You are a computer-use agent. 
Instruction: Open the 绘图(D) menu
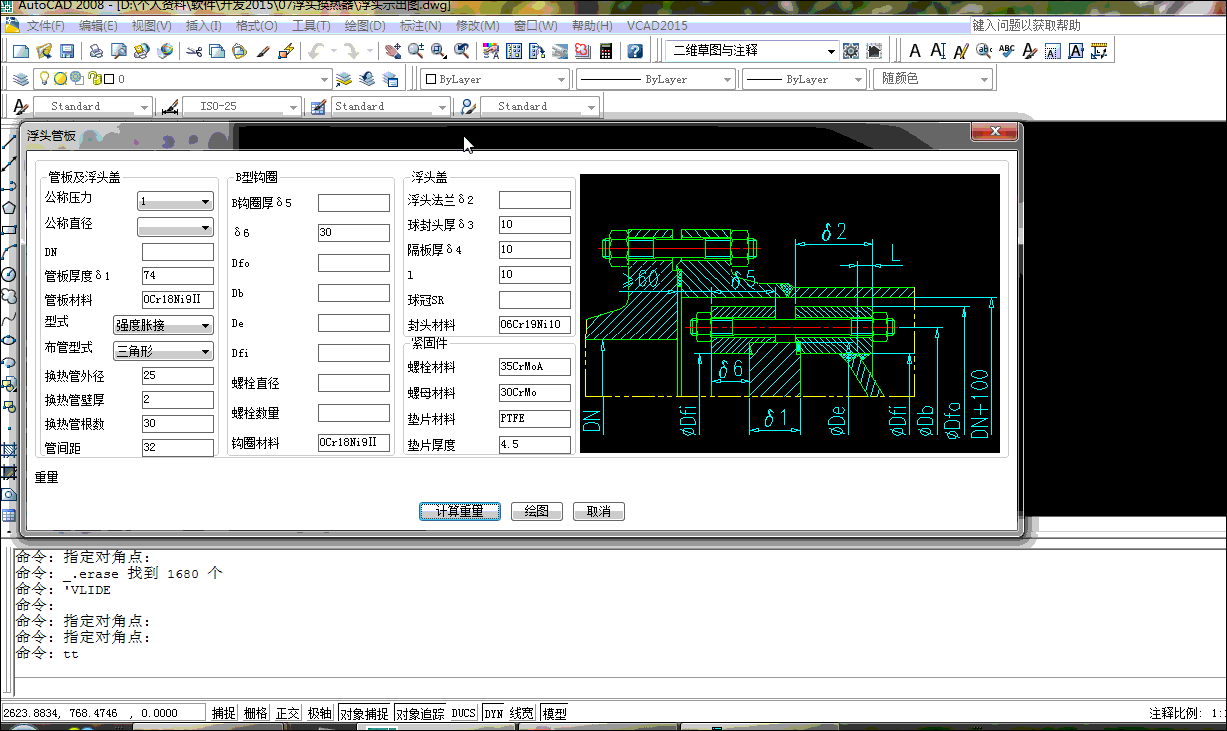pyautogui.click(x=365, y=25)
